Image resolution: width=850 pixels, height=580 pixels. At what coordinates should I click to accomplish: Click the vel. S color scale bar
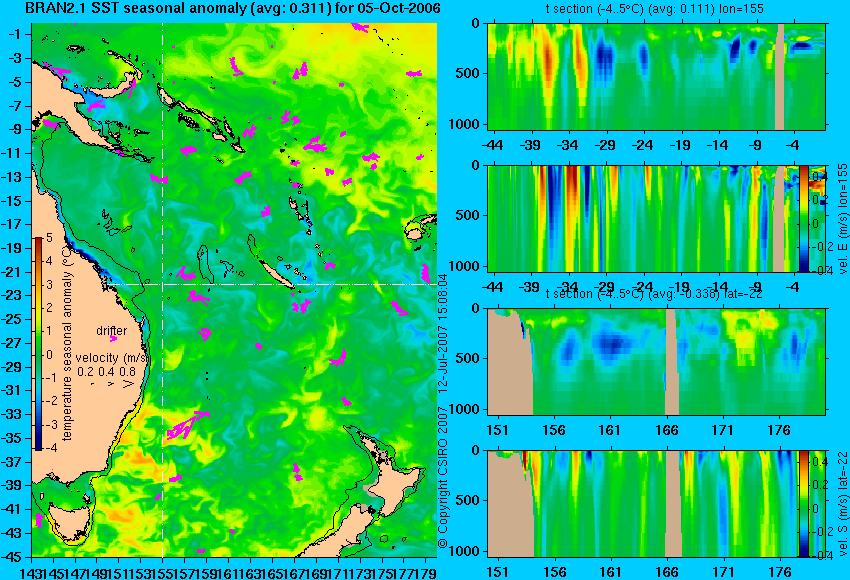click(803, 503)
